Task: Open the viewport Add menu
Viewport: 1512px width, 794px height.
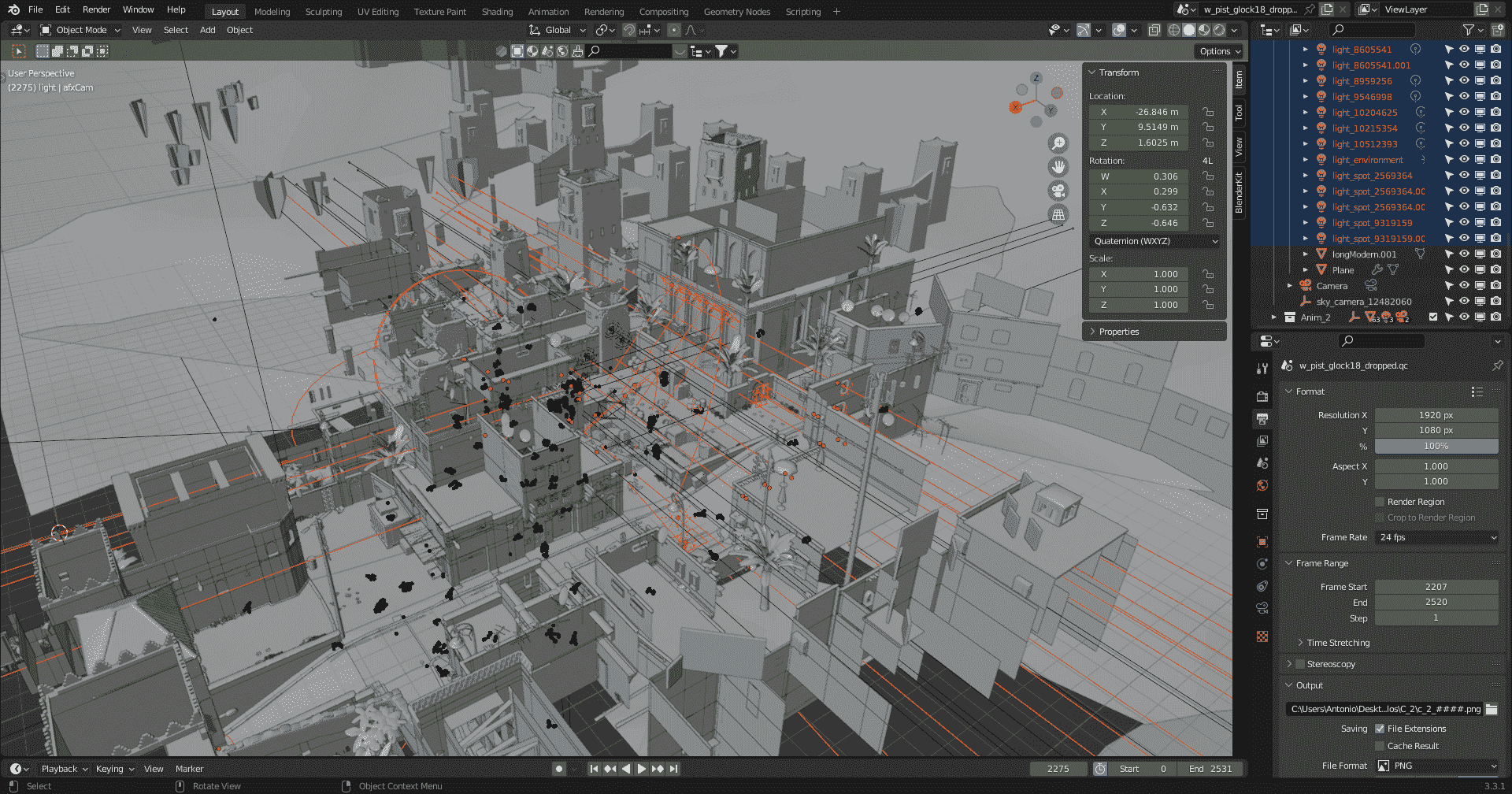Action: [207, 30]
